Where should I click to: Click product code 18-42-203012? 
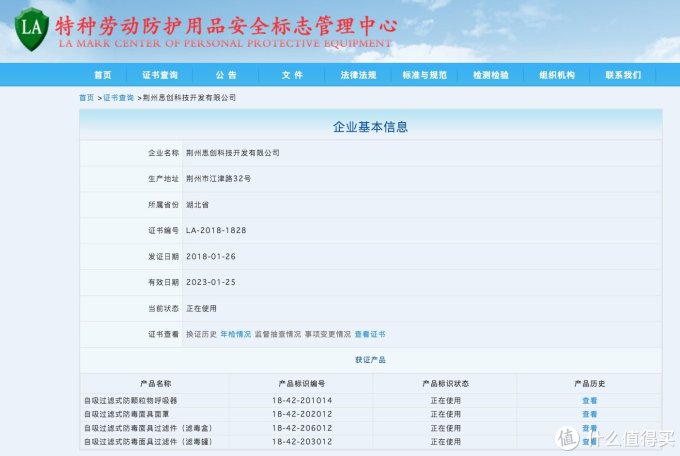pyautogui.click(x=302, y=442)
